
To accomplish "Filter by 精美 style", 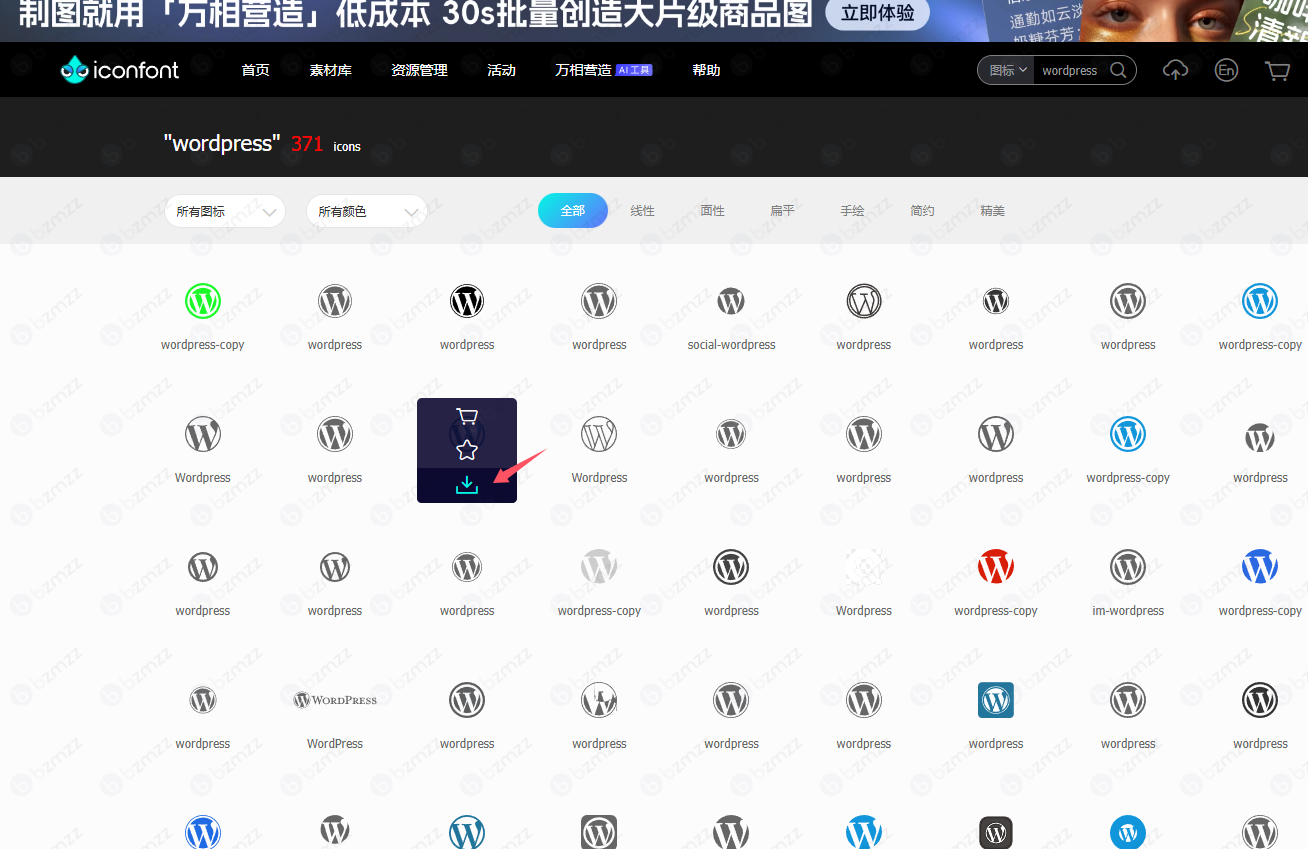I will click(x=993, y=211).
